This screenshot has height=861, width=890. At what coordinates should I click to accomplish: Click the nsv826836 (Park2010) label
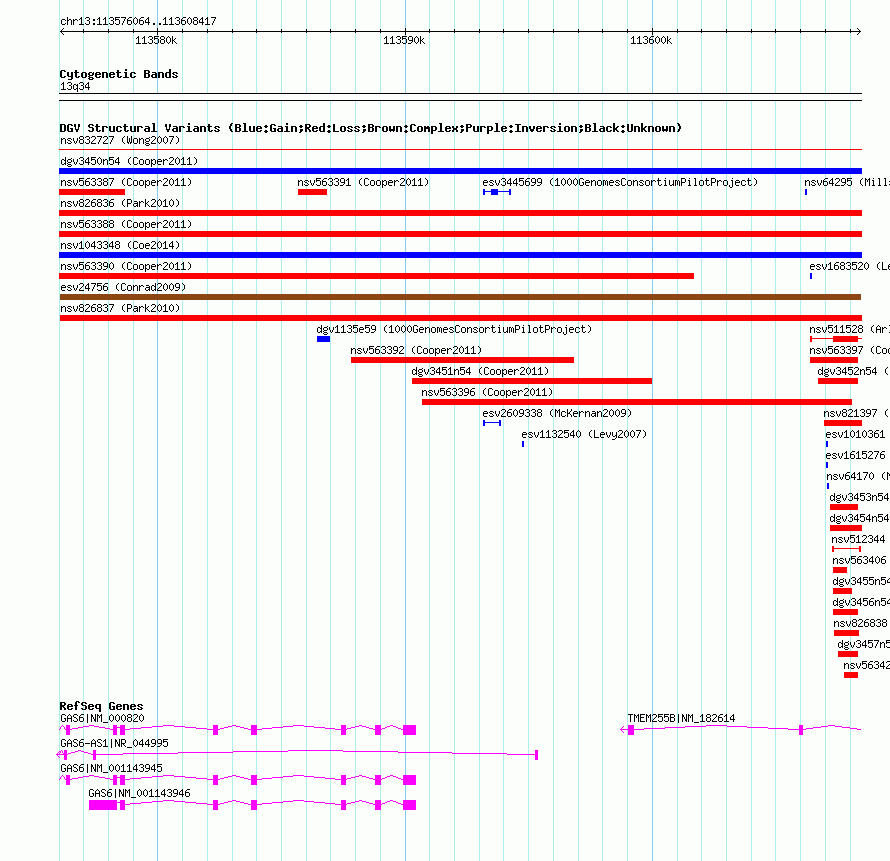[120, 203]
